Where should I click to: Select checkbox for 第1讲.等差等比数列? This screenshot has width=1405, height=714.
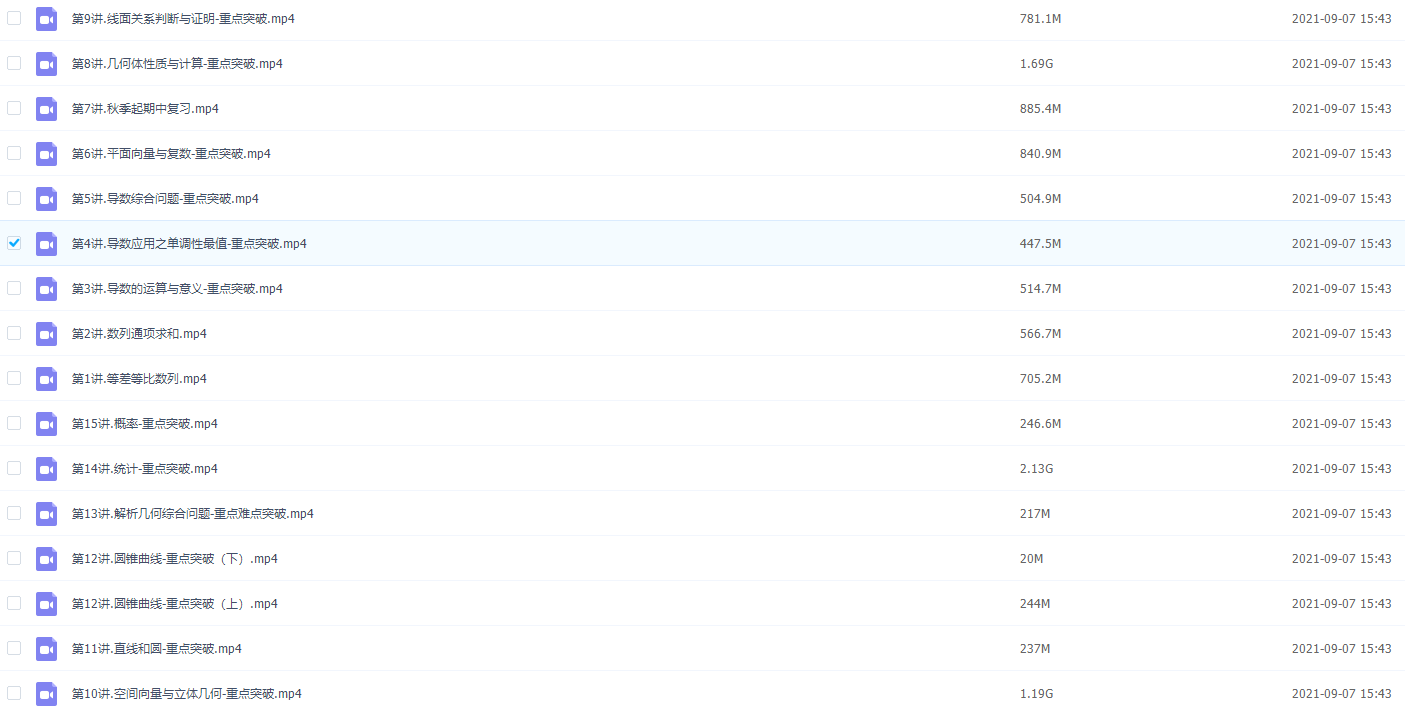14,378
